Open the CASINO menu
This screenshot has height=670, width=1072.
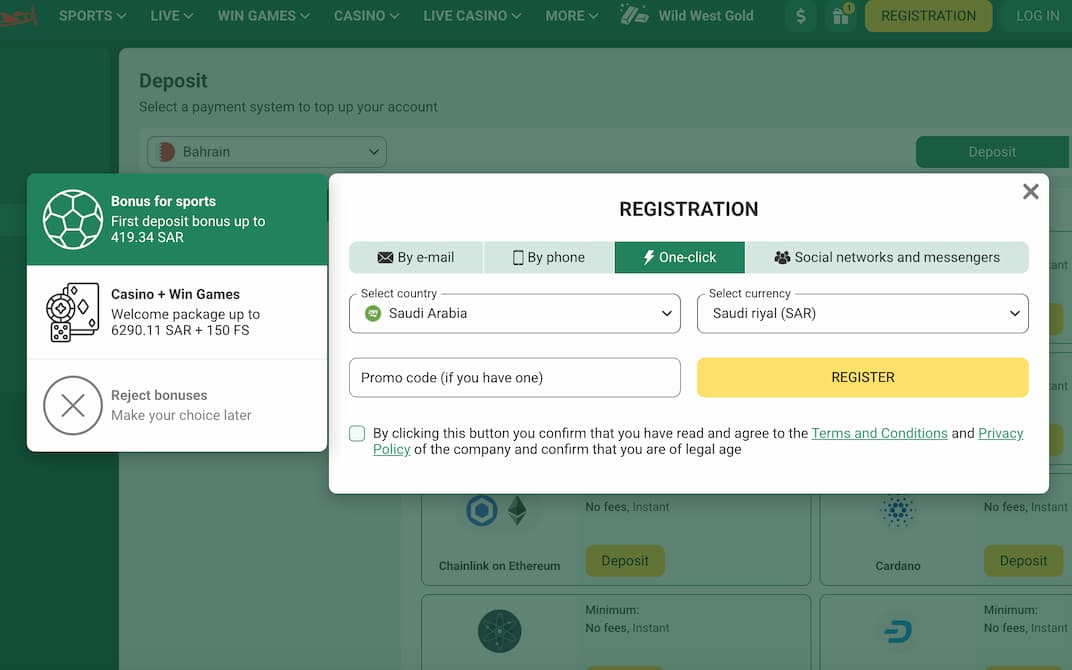(x=366, y=16)
